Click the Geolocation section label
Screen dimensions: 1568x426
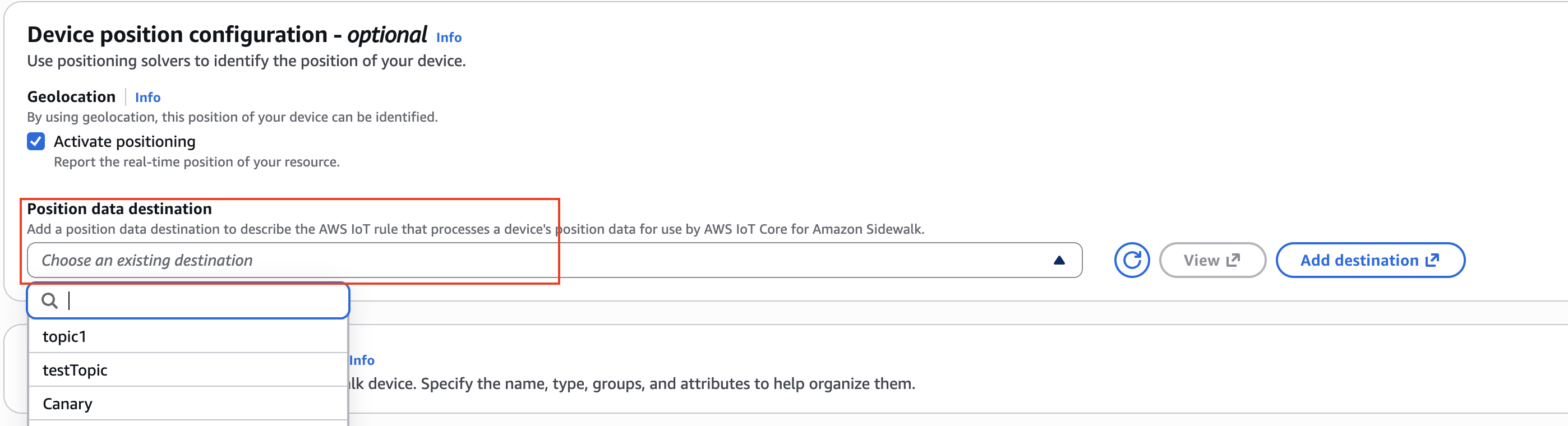(x=71, y=97)
